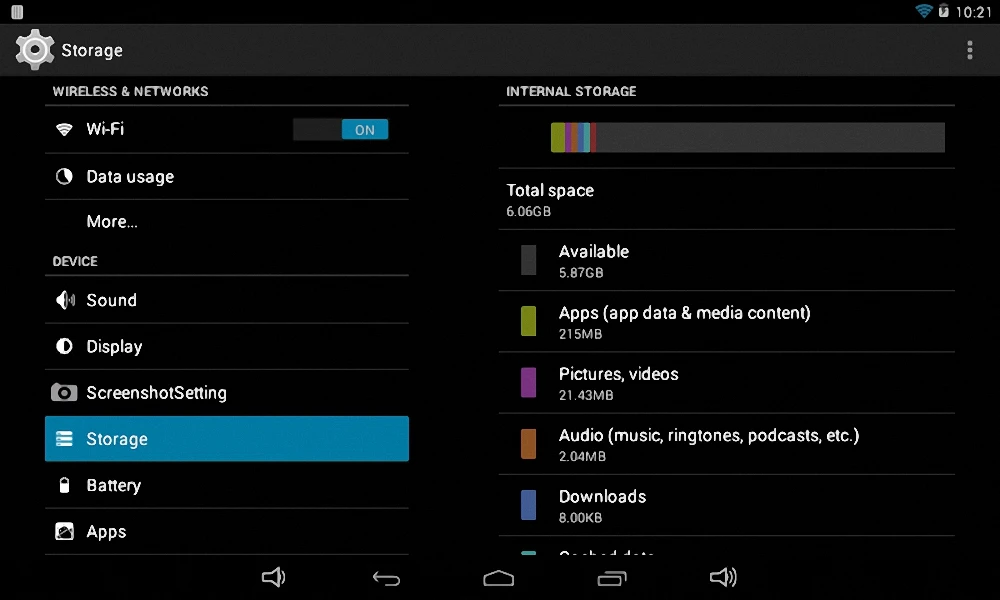
Task: Select the Storage settings entry
Action: coord(227,439)
